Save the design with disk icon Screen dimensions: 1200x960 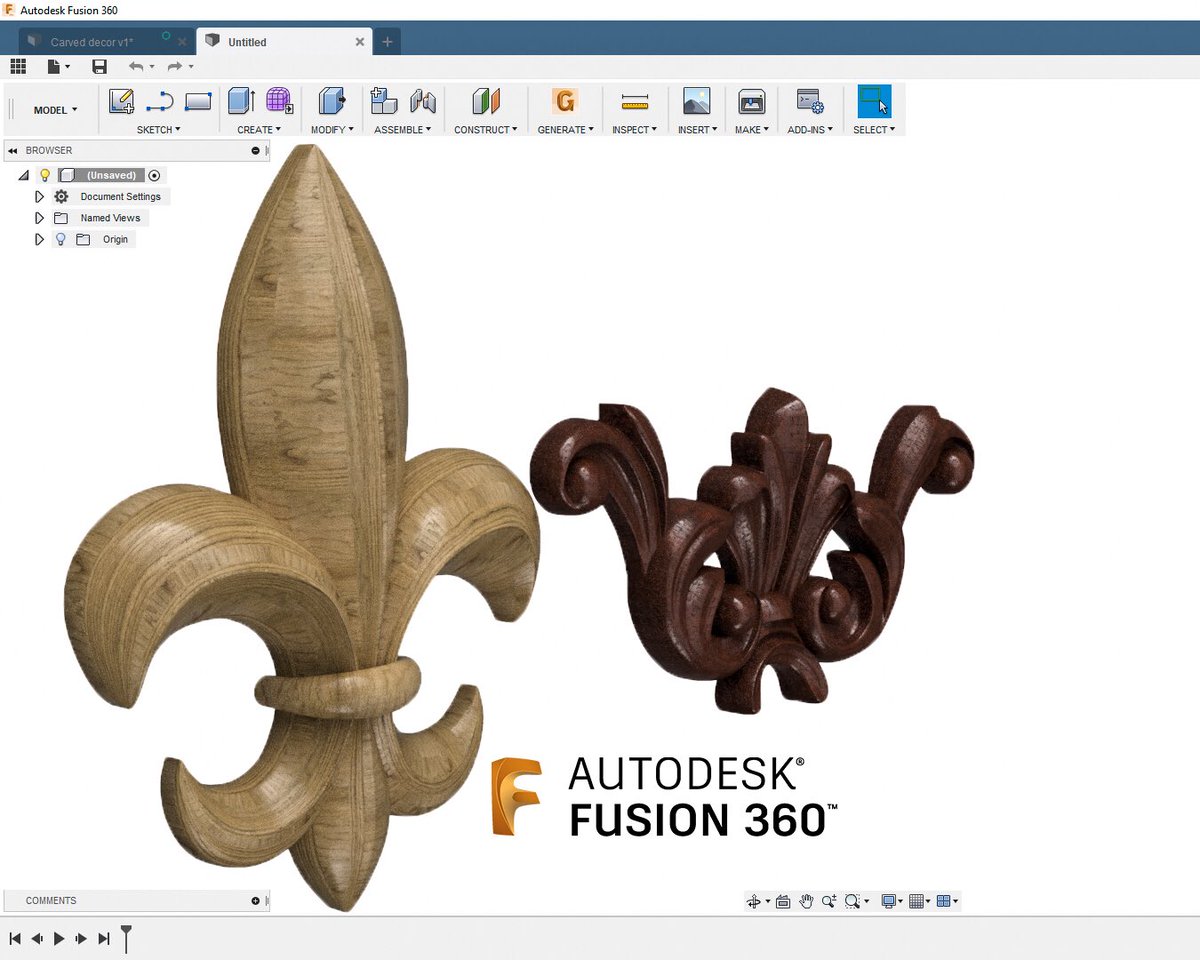click(x=99, y=66)
